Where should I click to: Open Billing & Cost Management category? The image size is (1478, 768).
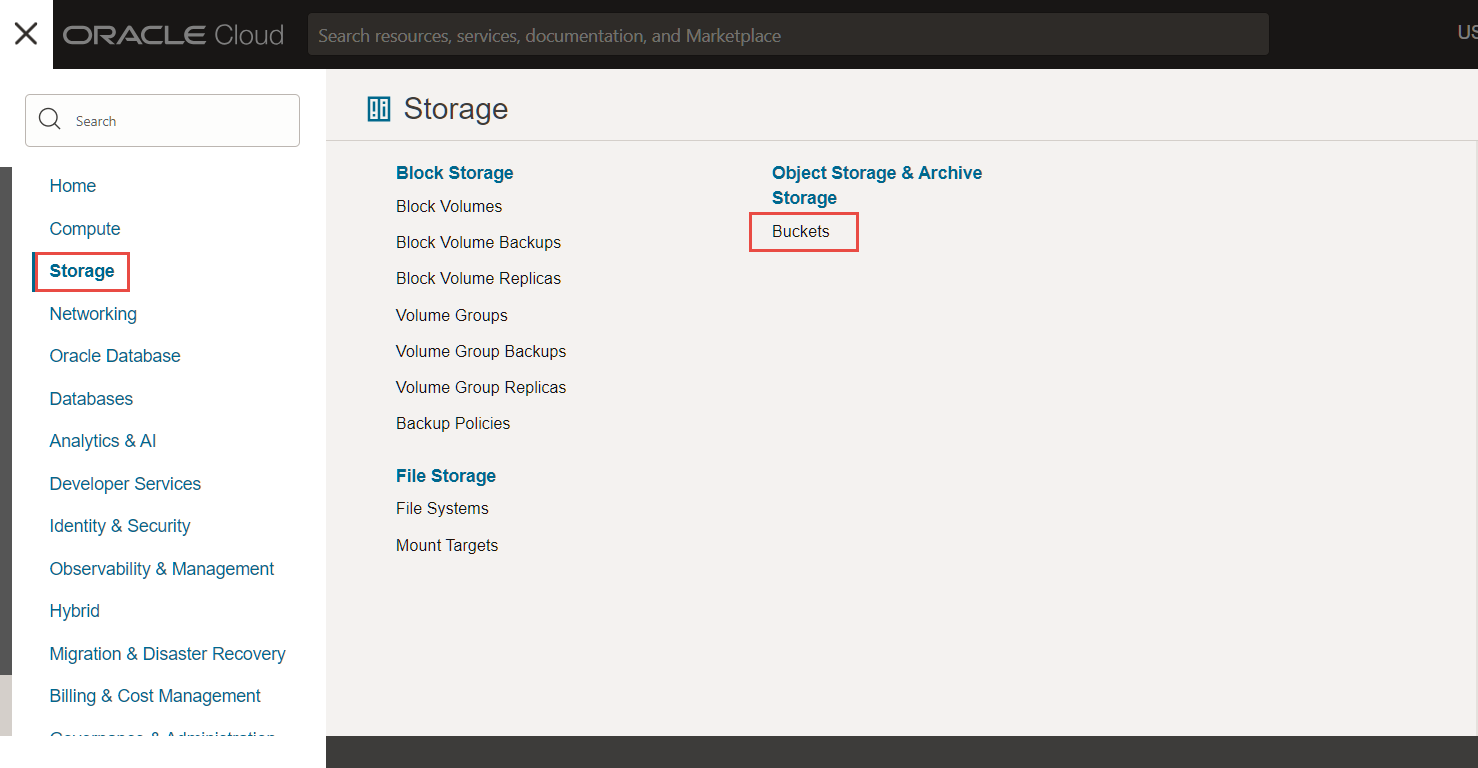pos(155,696)
